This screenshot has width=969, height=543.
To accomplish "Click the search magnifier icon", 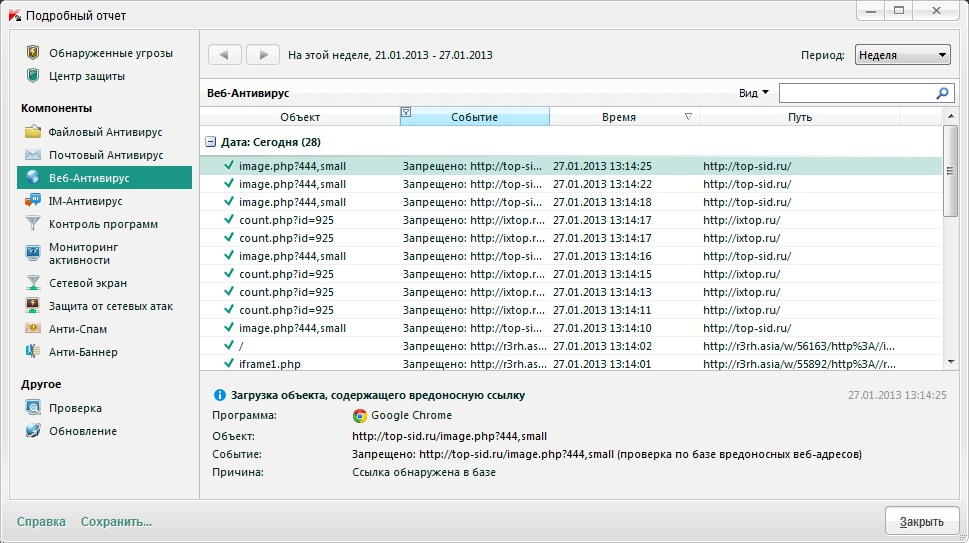I will pyautogui.click(x=941, y=93).
